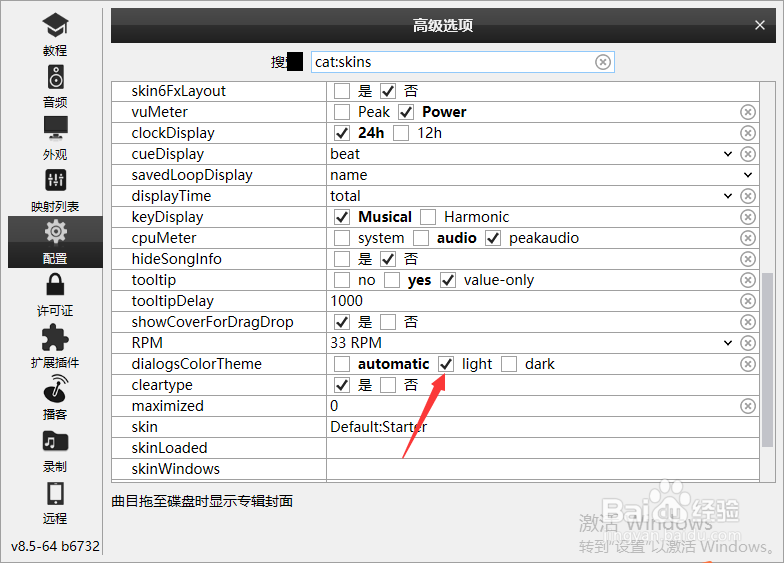This screenshot has width=784, height=563.
Task: Check 否 for showCoverForDragDrop
Action: coord(388,322)
